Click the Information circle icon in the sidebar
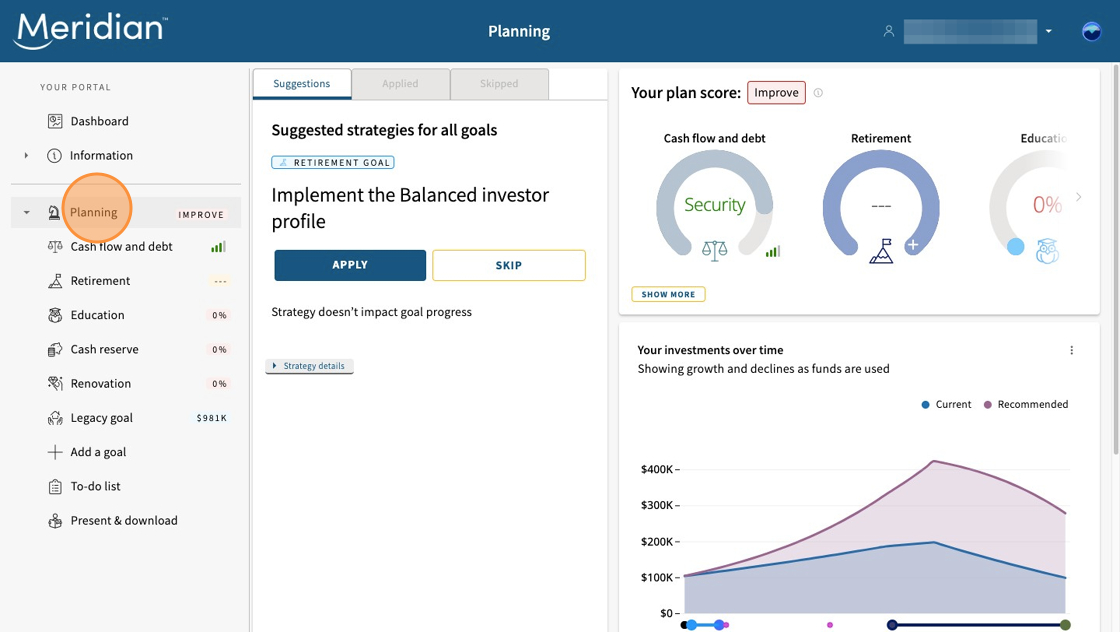The width and height of the screenshot is (1120, 632). point(54,156)
